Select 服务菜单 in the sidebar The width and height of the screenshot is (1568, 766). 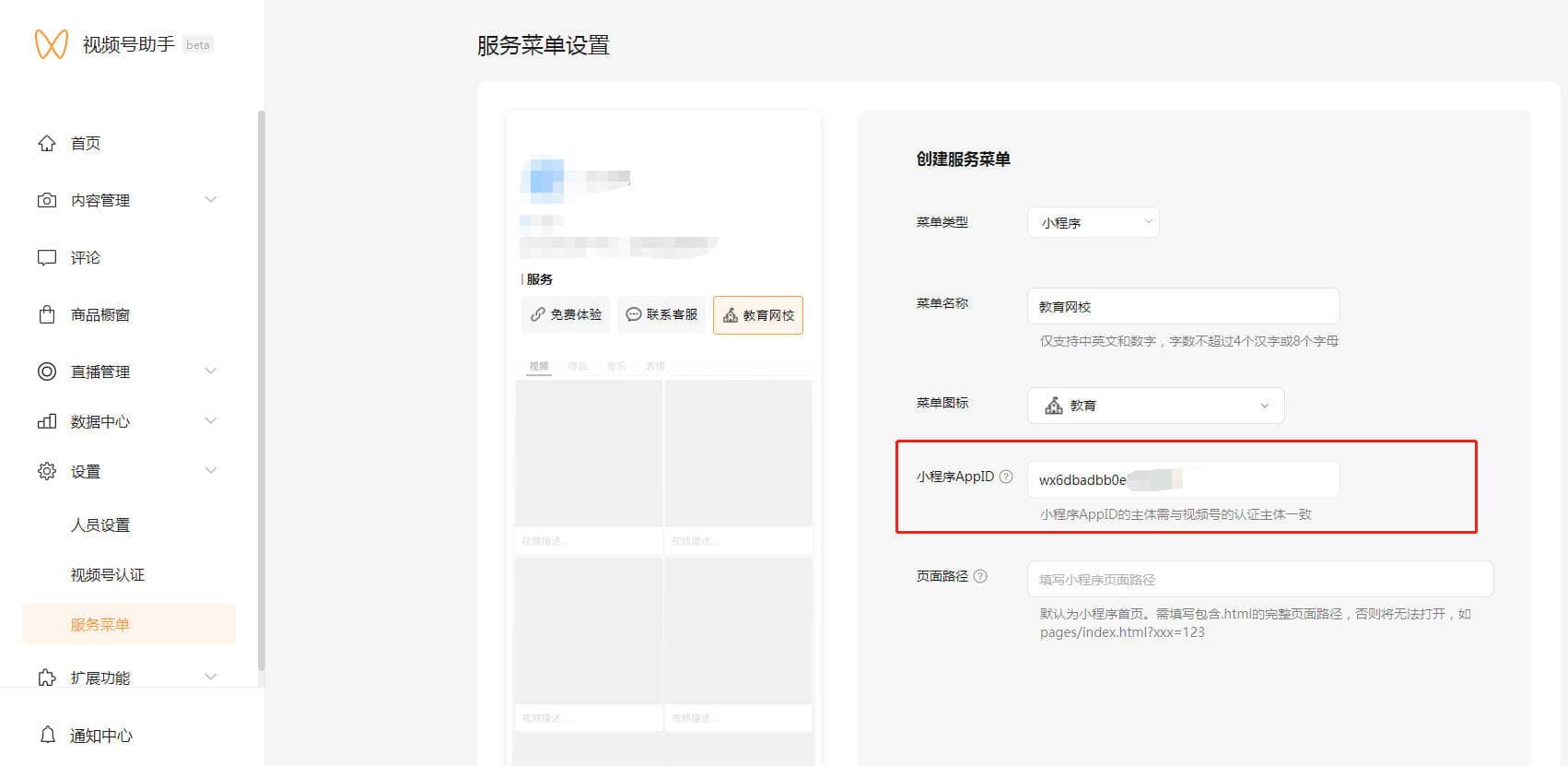coord(100,624)
